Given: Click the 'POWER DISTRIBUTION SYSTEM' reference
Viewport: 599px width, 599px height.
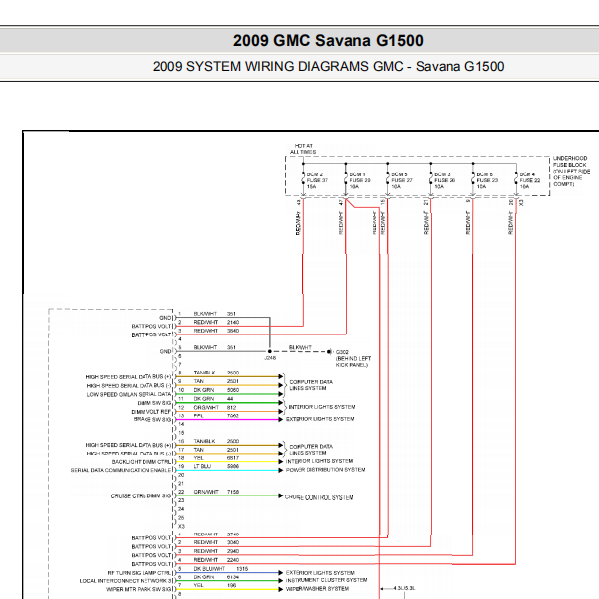Looking at the screenshot, I should [325, 470].
